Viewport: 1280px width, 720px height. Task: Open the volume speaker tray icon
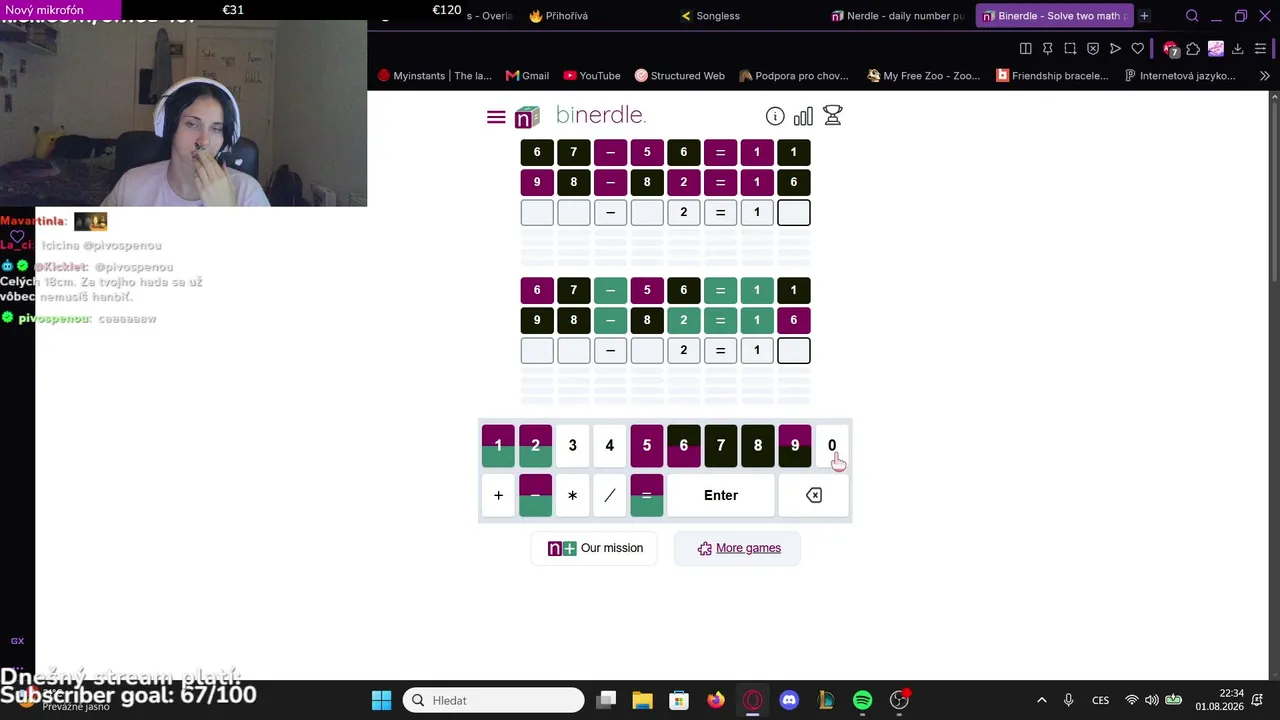click(1152, 700)
